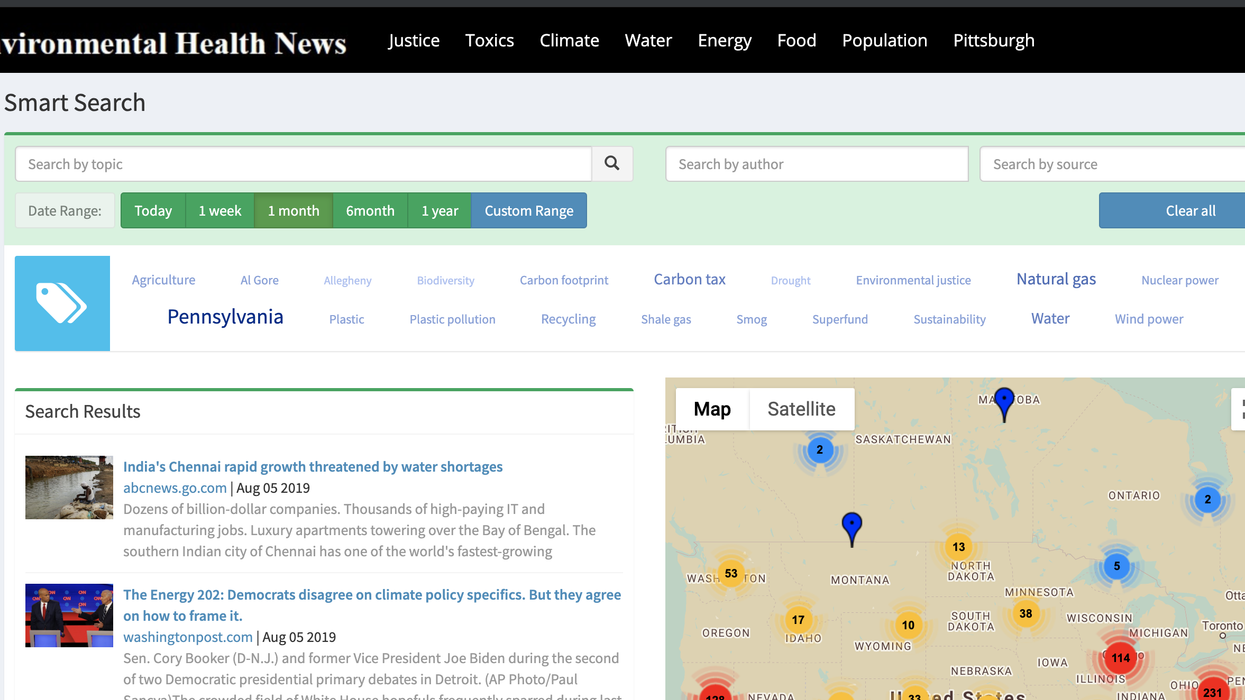Viewport: 1245px width, 700px height.
Task: Click the 114 cluster marker near Michigan
Action: 1119,659
